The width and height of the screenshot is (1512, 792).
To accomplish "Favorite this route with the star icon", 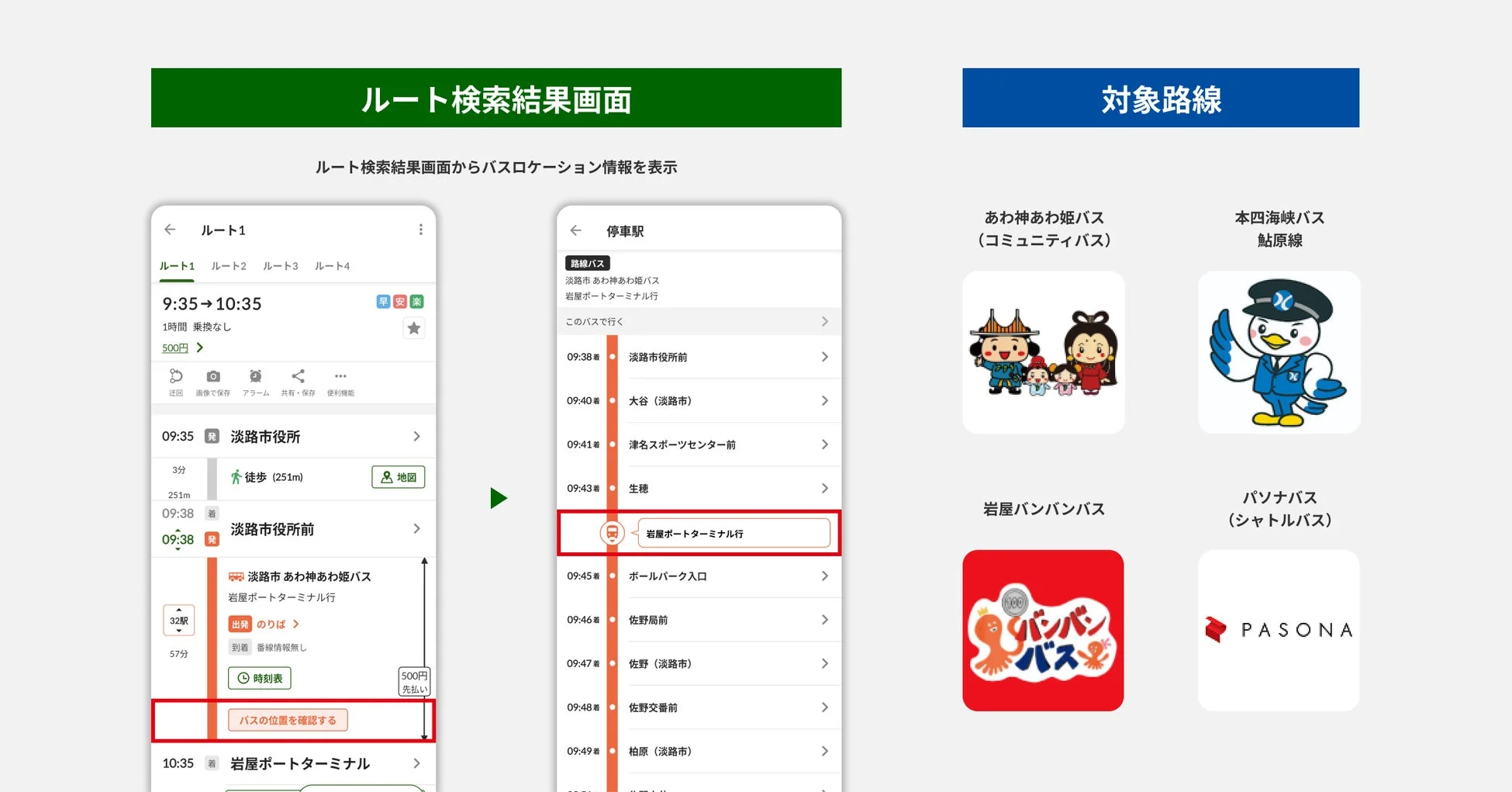I will coord(414,328).
